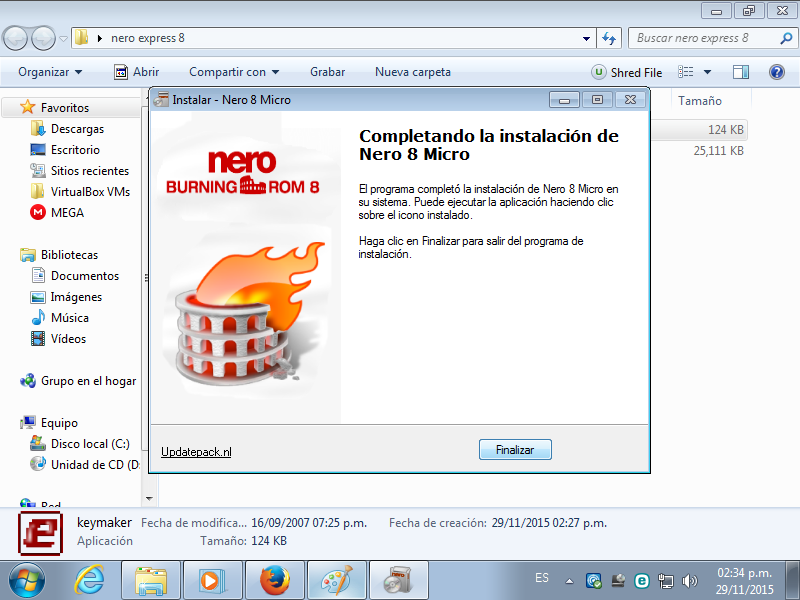Click the search magnifier icon
The width and height of the screenshot is (800, 600).
(x=786, y=38)
